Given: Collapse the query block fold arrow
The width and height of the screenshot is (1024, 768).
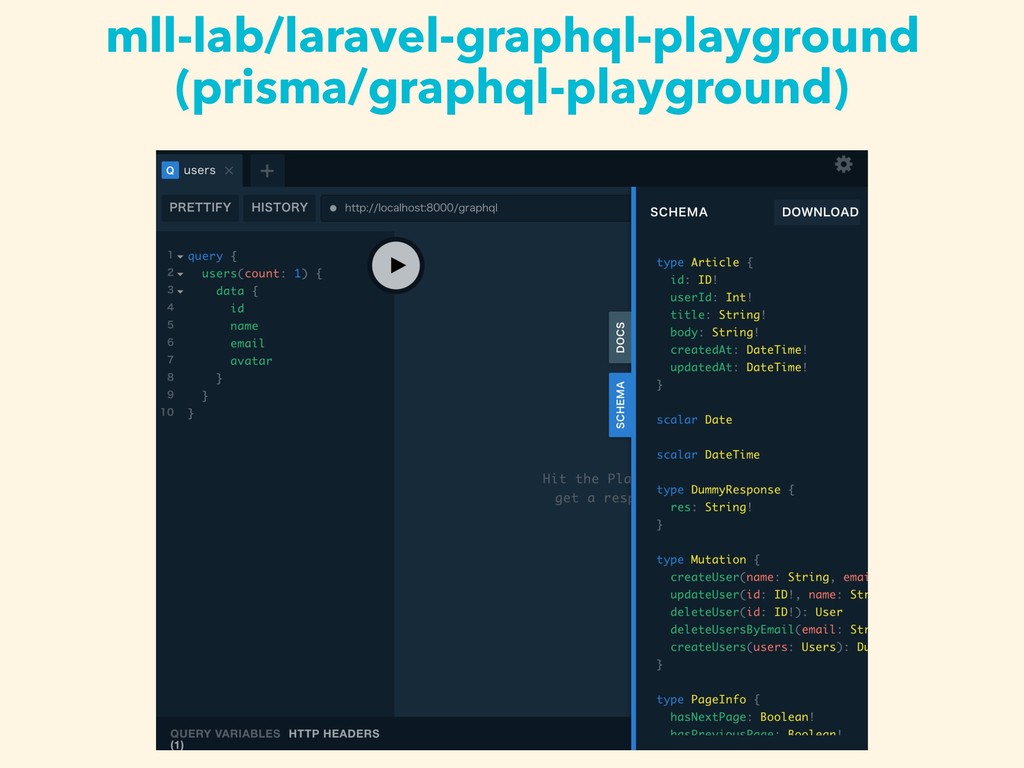Looking at the screenshot, I should click(x=180, y=257).
